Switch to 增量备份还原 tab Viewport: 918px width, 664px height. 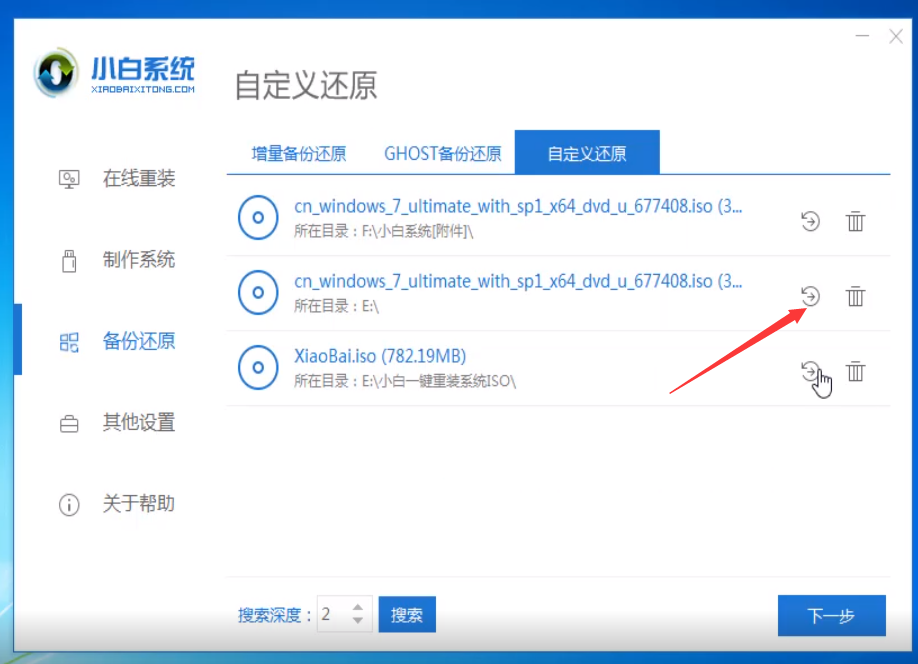(x=298, y=154)
